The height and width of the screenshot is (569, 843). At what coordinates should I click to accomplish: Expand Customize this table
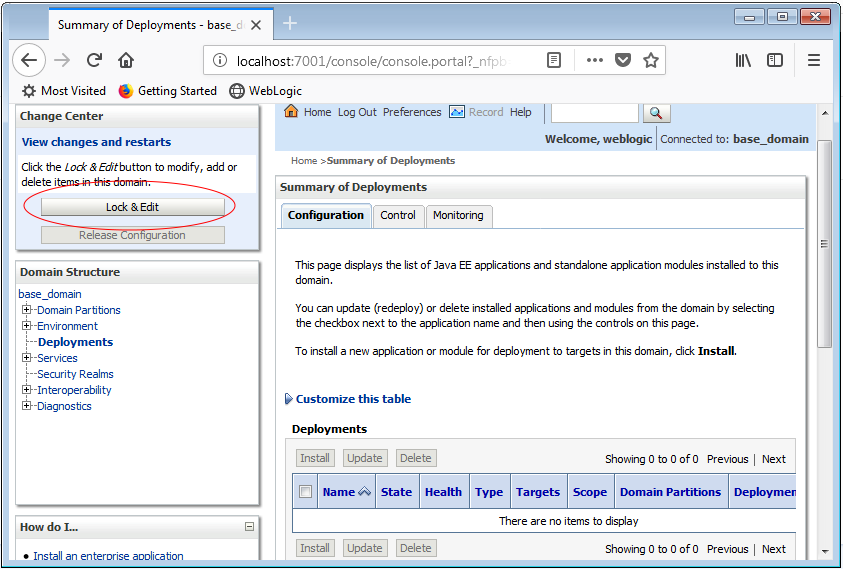[348, 399]
